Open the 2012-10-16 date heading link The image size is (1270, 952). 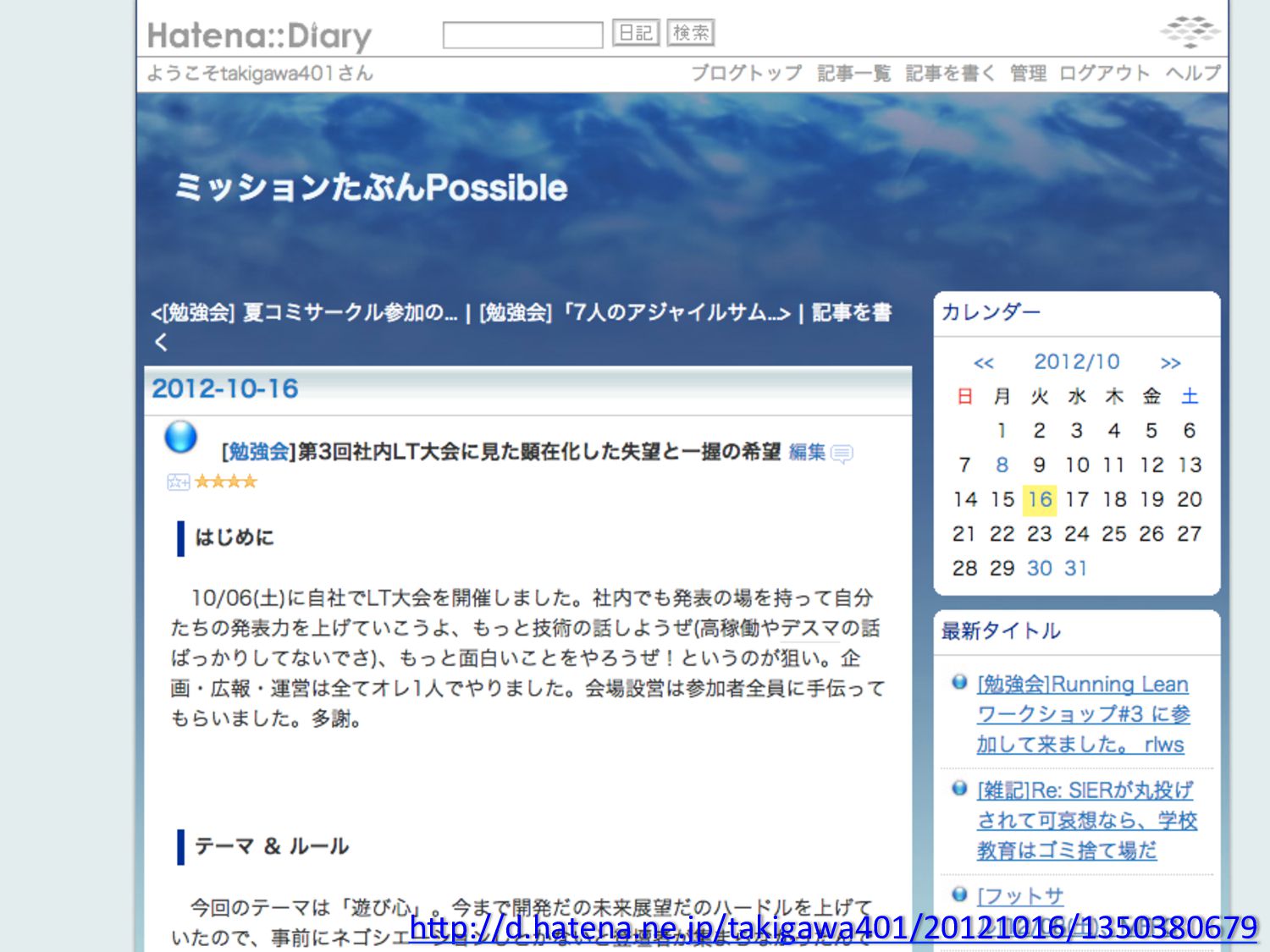pyautogui.click(x=225, y=388)
